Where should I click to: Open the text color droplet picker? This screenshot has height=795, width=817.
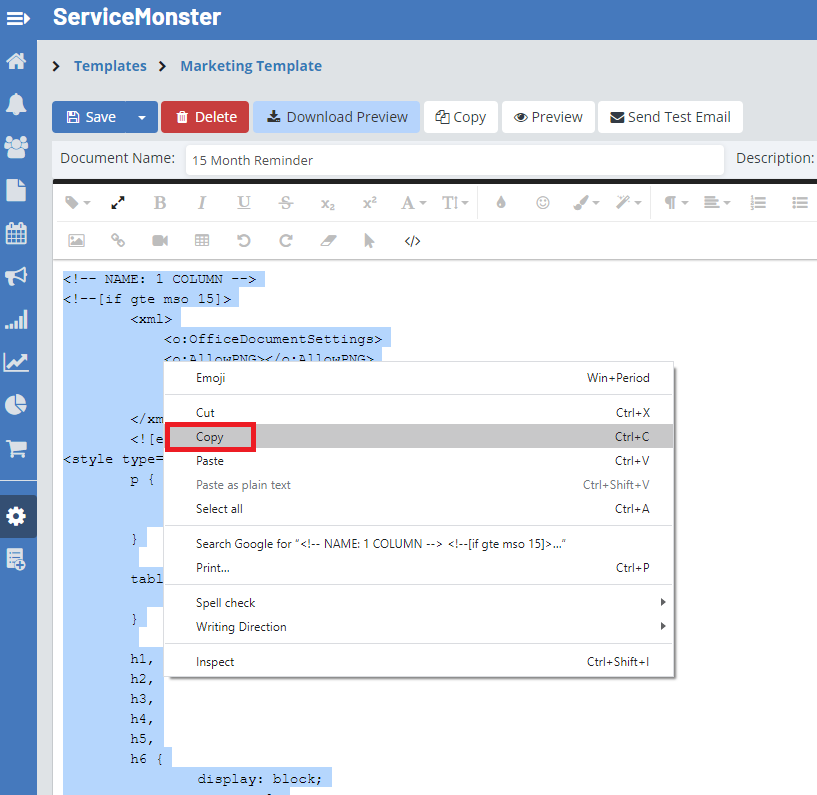click(501, 203)
